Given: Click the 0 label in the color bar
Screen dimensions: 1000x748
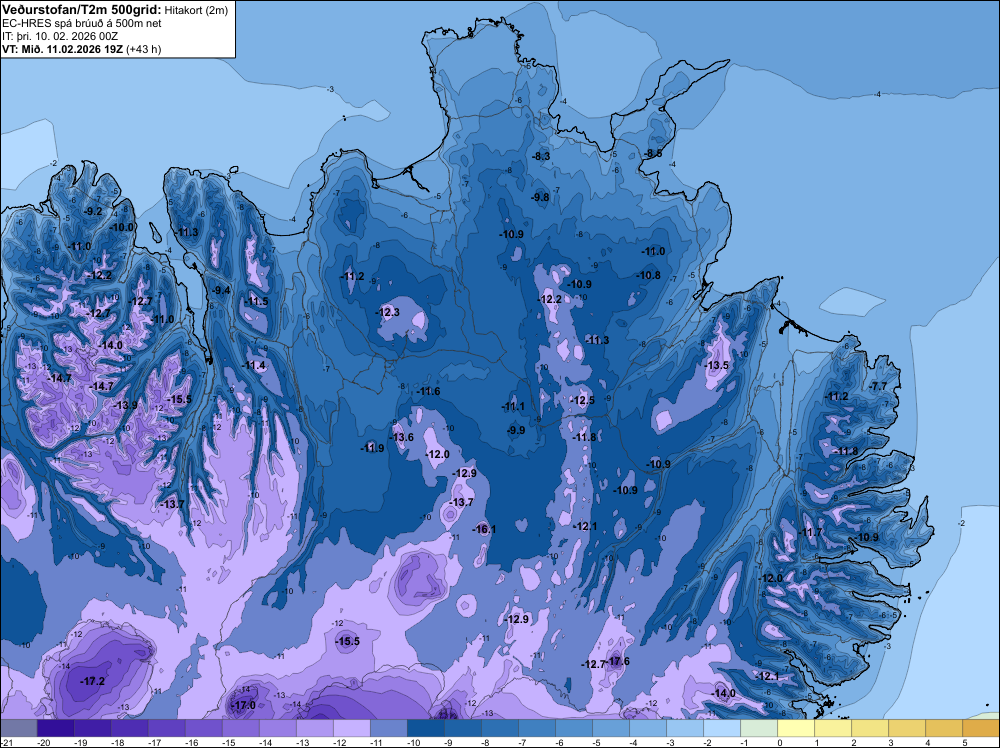Looking at the screenshot, I should [x=780, y=743].
